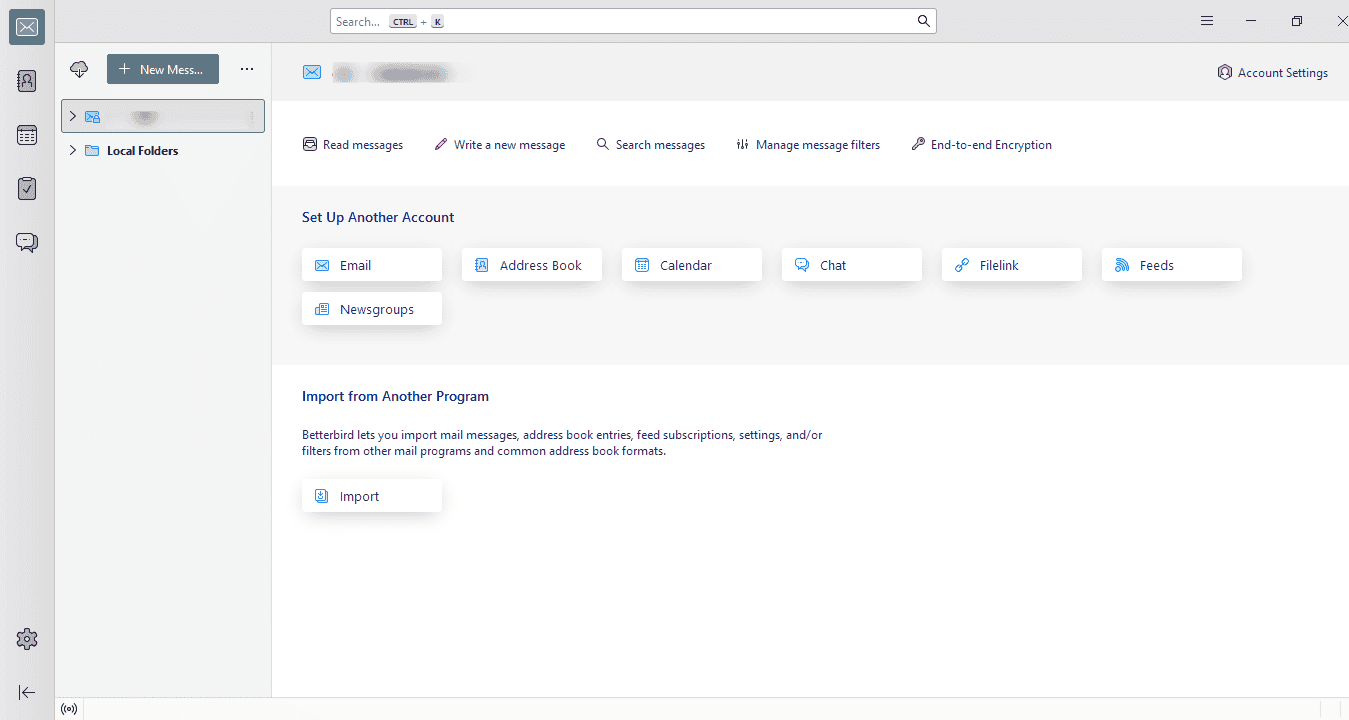The width and height of the screenshot is (1349, 720).
Task: Click the New Message button
Action: click(x=163, y=69)
